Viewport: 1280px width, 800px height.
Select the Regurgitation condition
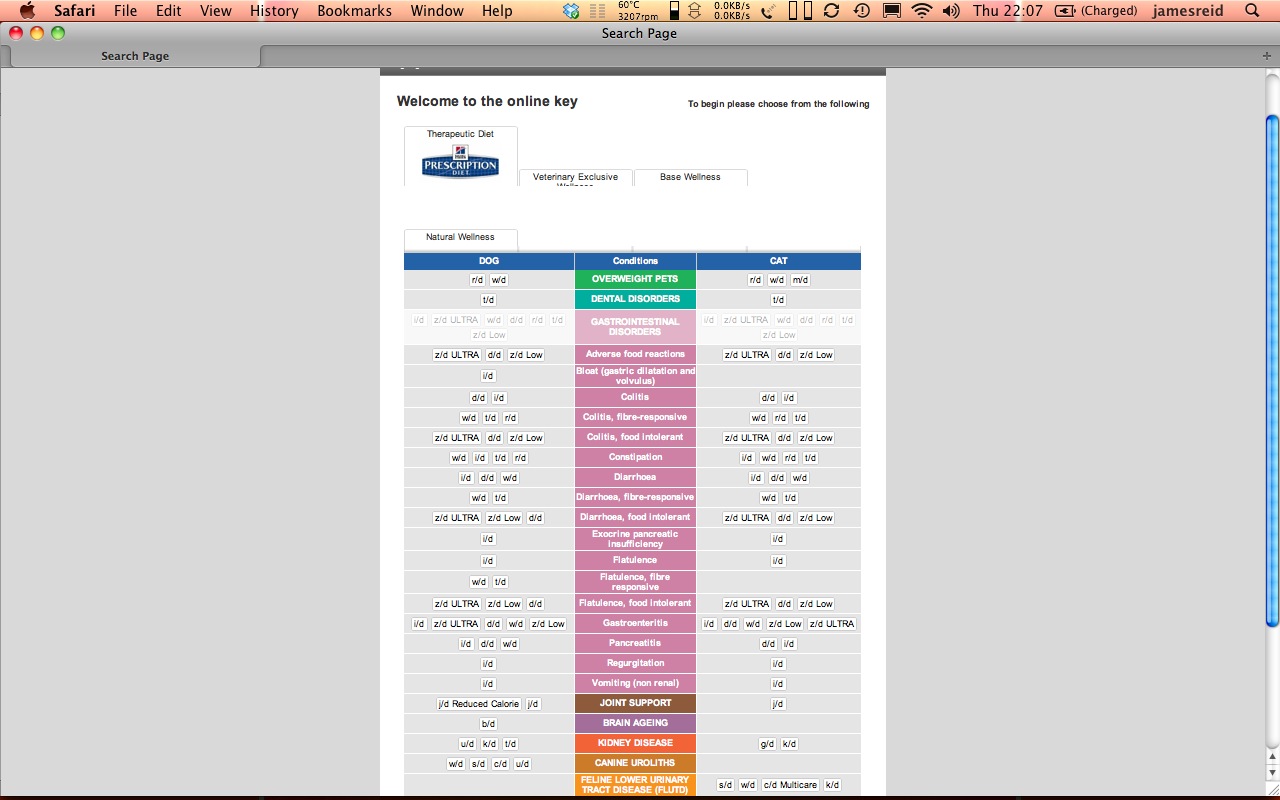point(635,663)
